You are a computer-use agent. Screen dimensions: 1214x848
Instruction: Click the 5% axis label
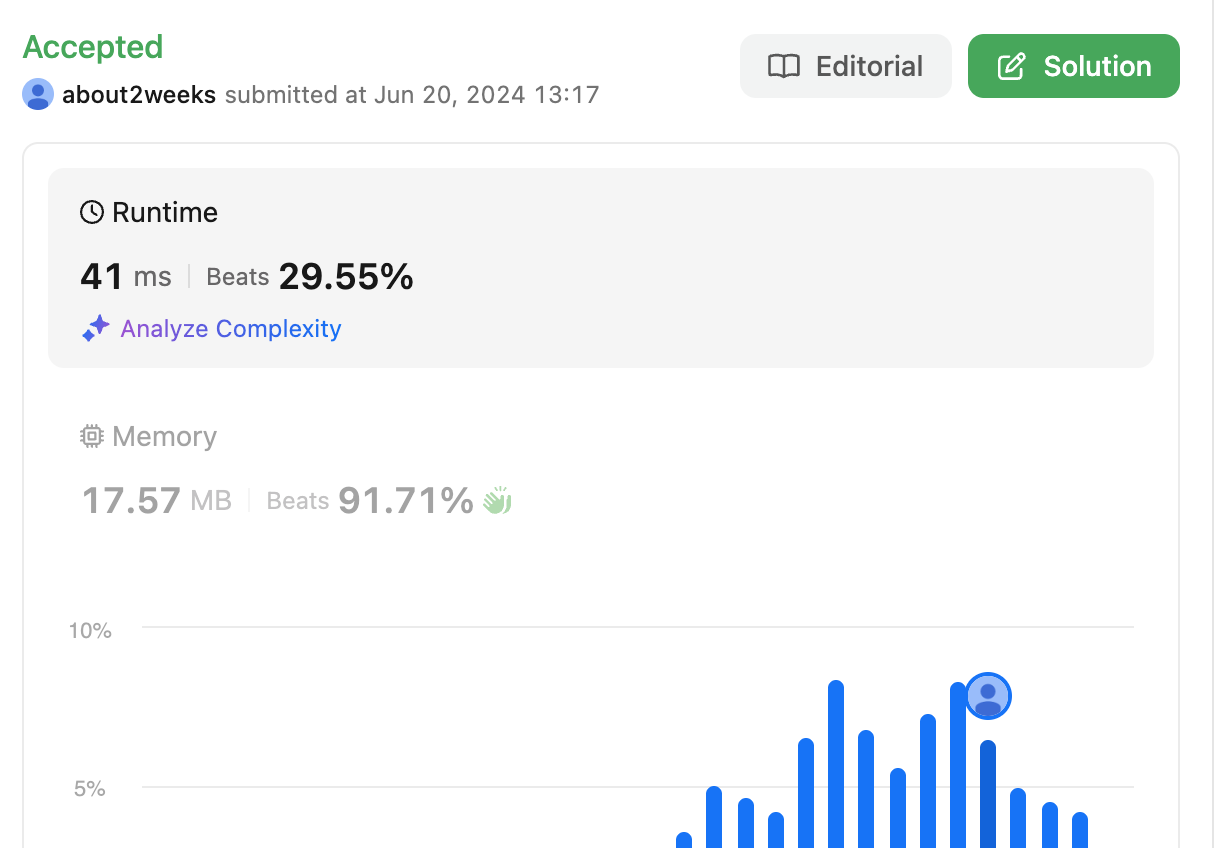pos(89,789)
